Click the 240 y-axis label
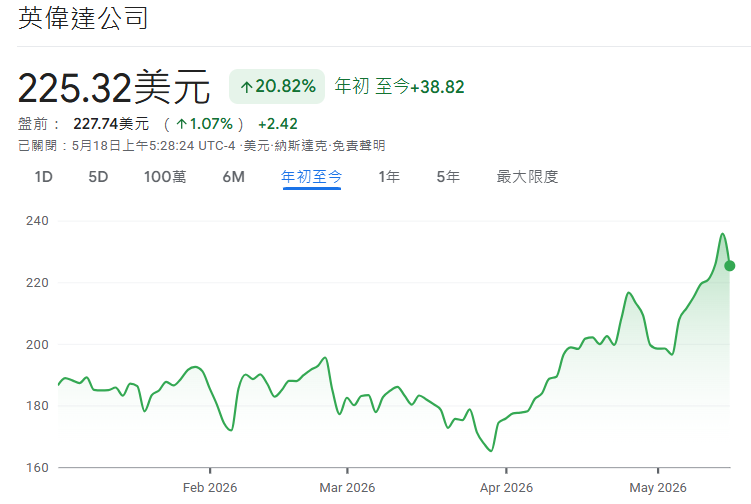Viewport: 751px width, 504px height. 37,221
